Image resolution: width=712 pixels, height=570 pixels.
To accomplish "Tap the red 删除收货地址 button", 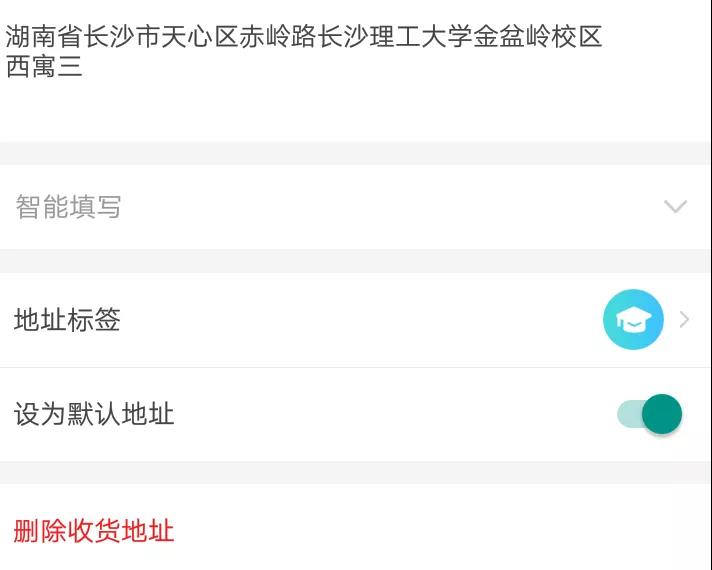I will 94,530.
